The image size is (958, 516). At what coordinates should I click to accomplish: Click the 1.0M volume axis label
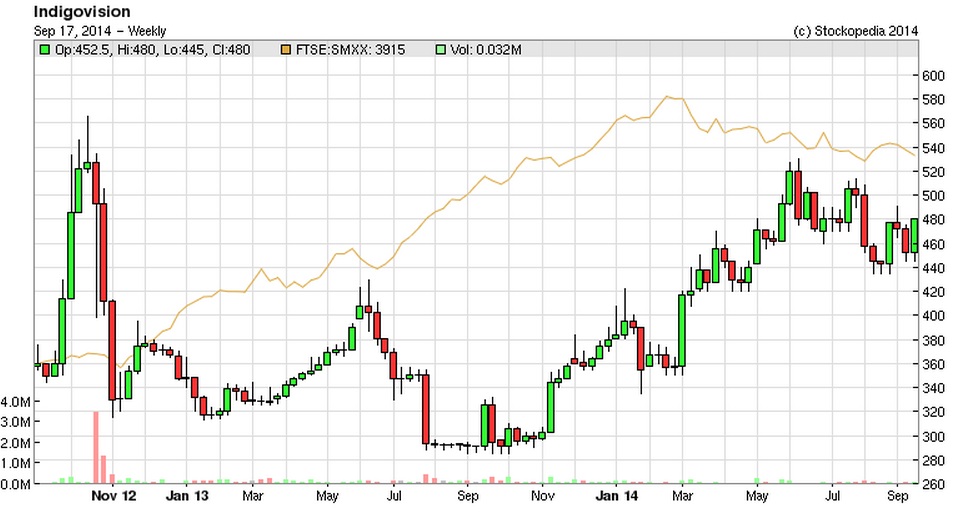pos(16,463)
